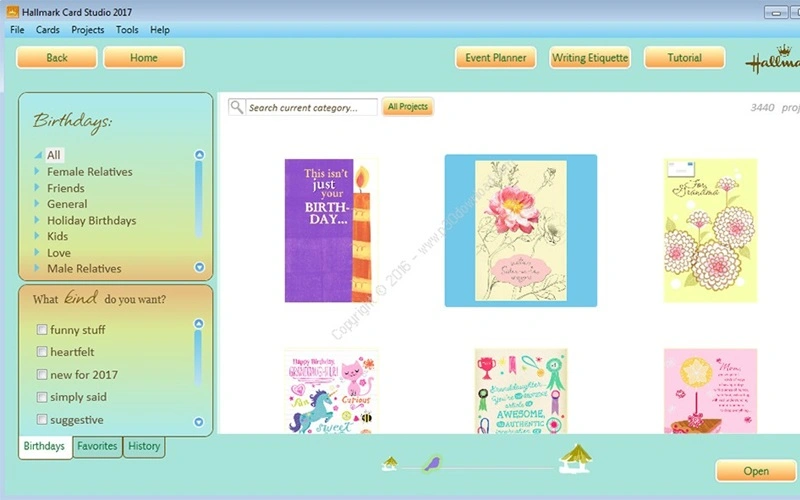Check the 'funny stuff' checkbox
800x500 pixels.
(42, 330)
